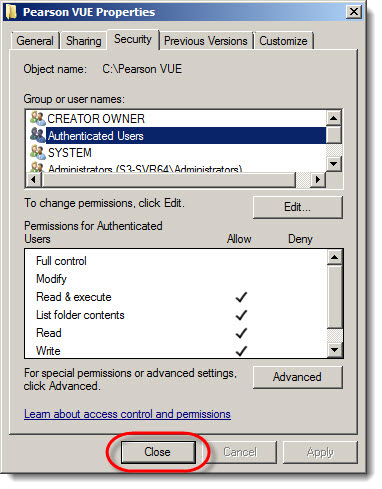382x489 pixels.
Task: Click the permissions list vertical scrollbar thumb
Action: pyautogui.click(x=334, y=297)
